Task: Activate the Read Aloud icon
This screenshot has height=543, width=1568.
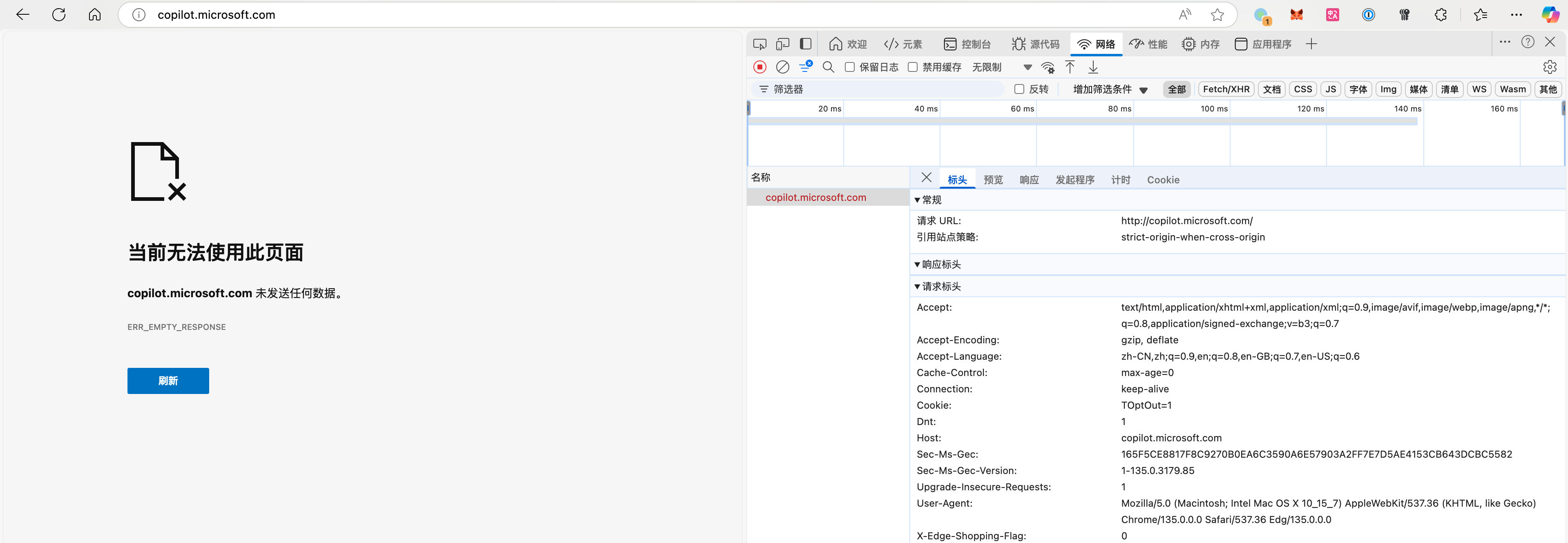Action: [x=1184, y=15]
